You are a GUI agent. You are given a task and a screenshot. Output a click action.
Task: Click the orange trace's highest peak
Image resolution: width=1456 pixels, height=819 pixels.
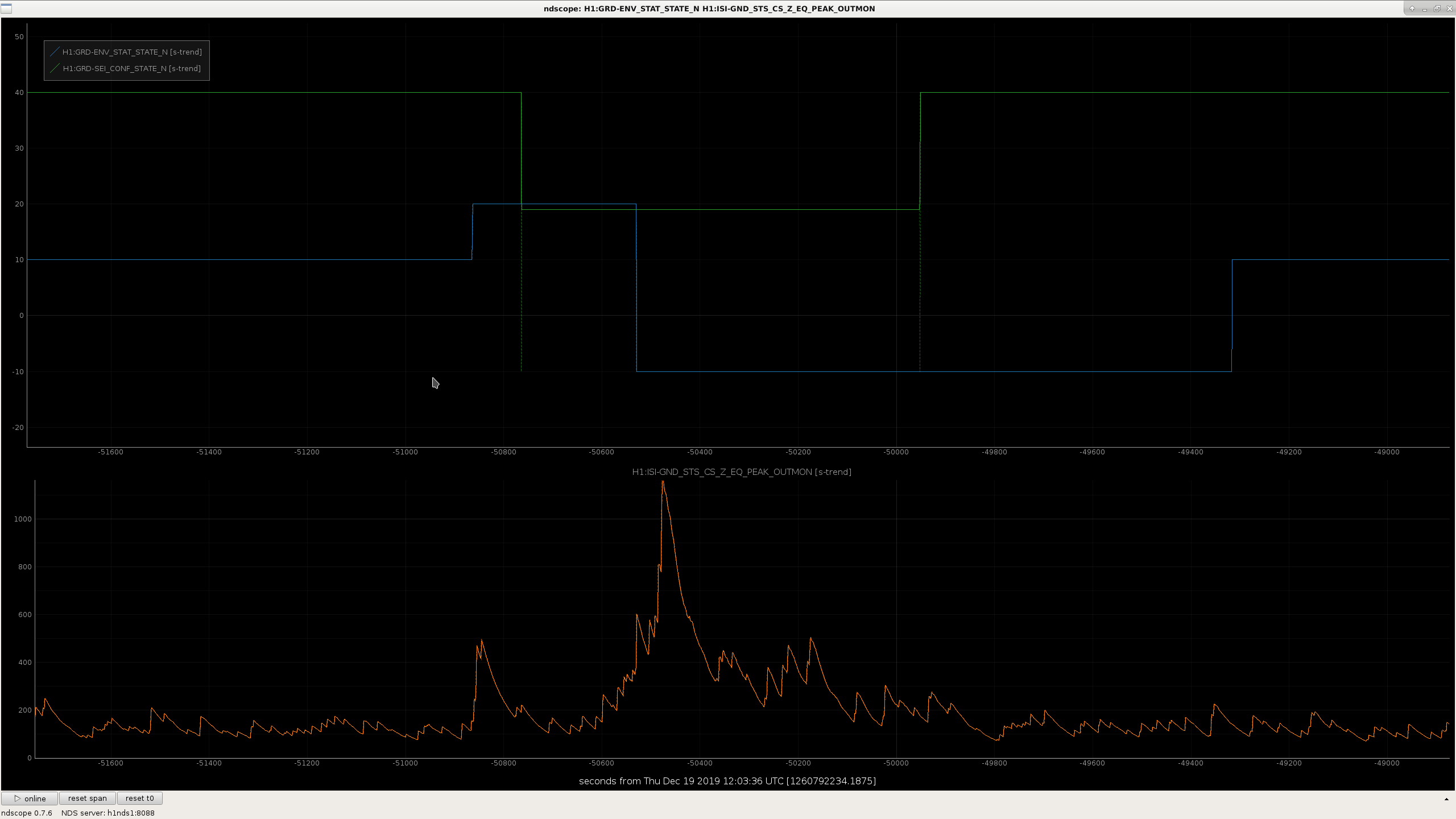pos(663,482)
